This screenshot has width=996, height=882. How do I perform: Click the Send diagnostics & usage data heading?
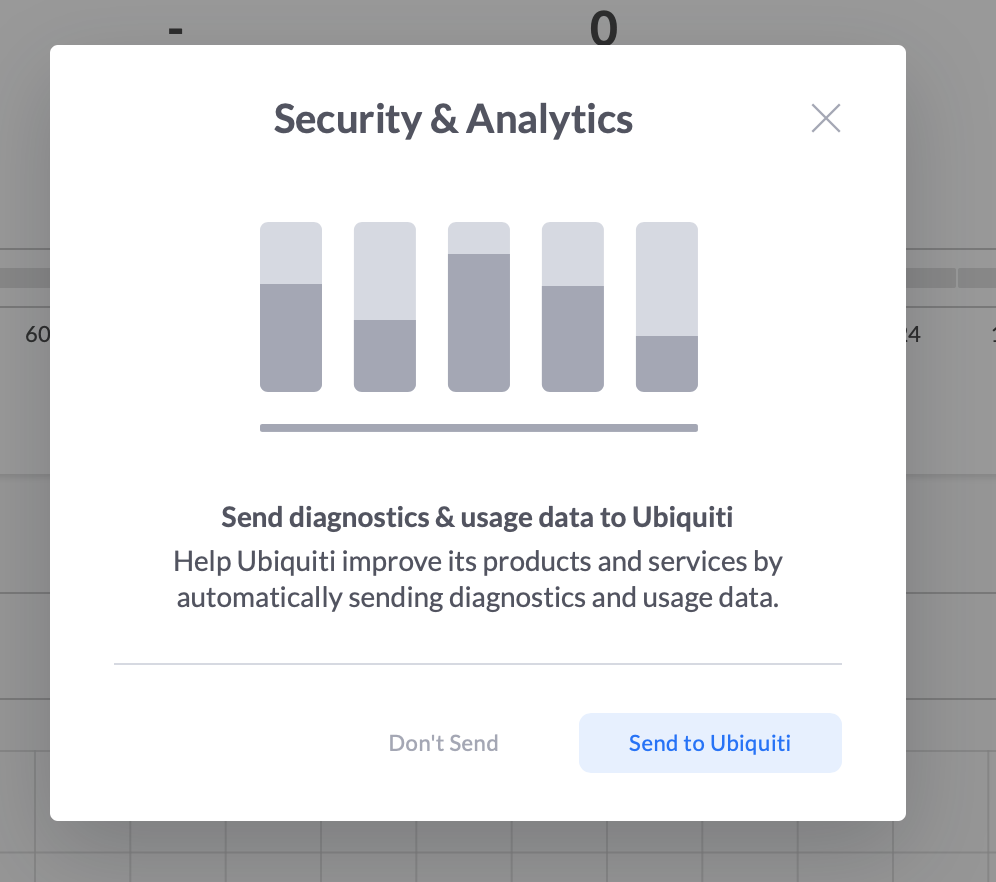[477, 517]
